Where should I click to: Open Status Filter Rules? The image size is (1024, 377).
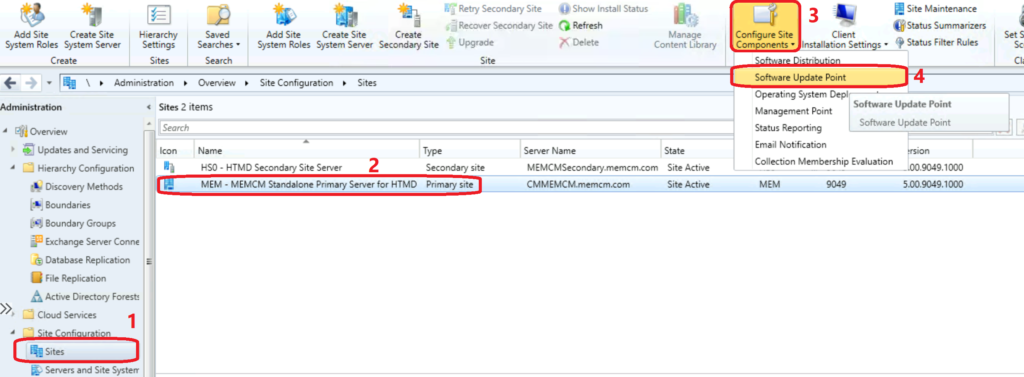coord(936,42)
